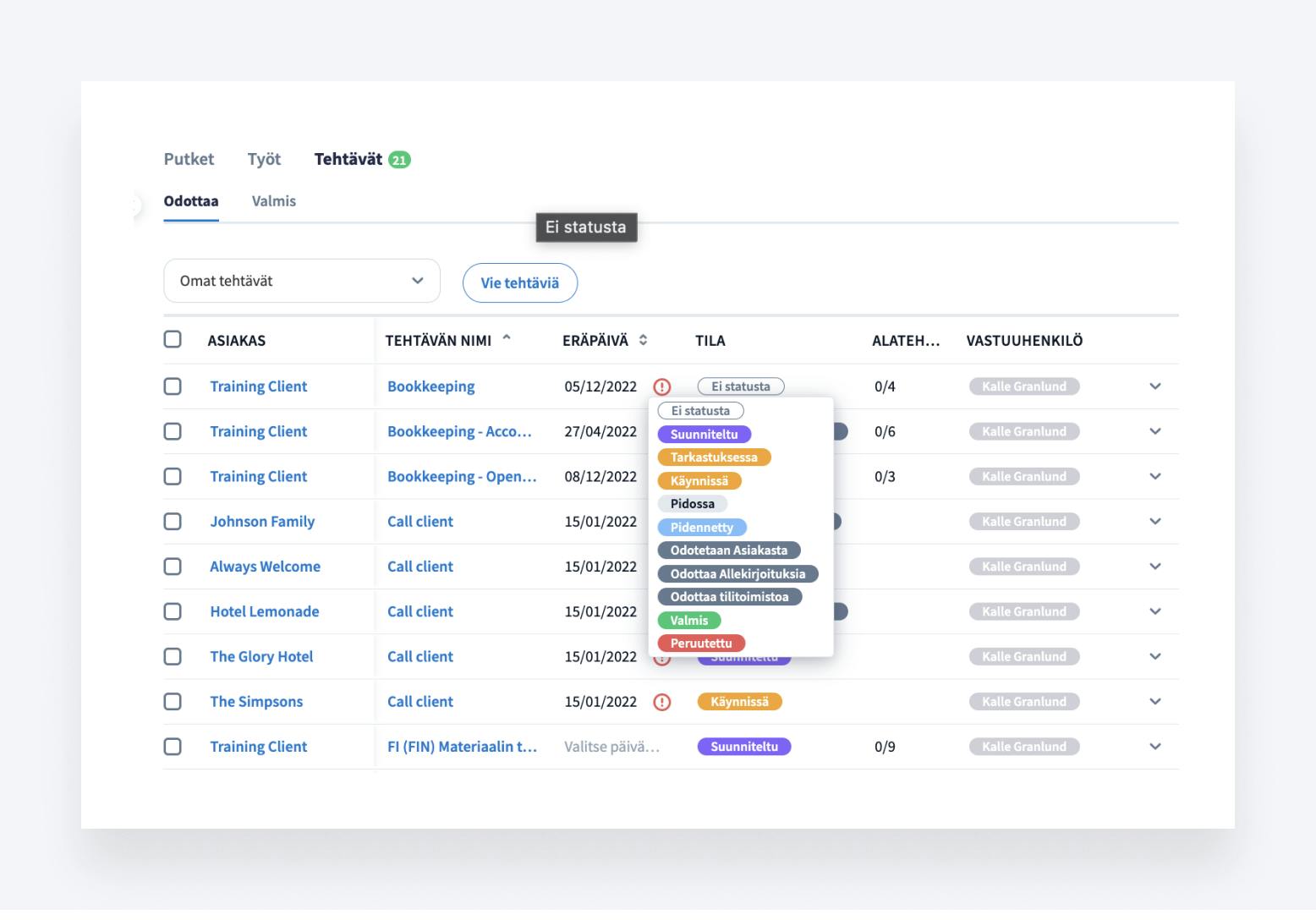
Task: Click the Vie tehtäviä button
Action: 519,282
